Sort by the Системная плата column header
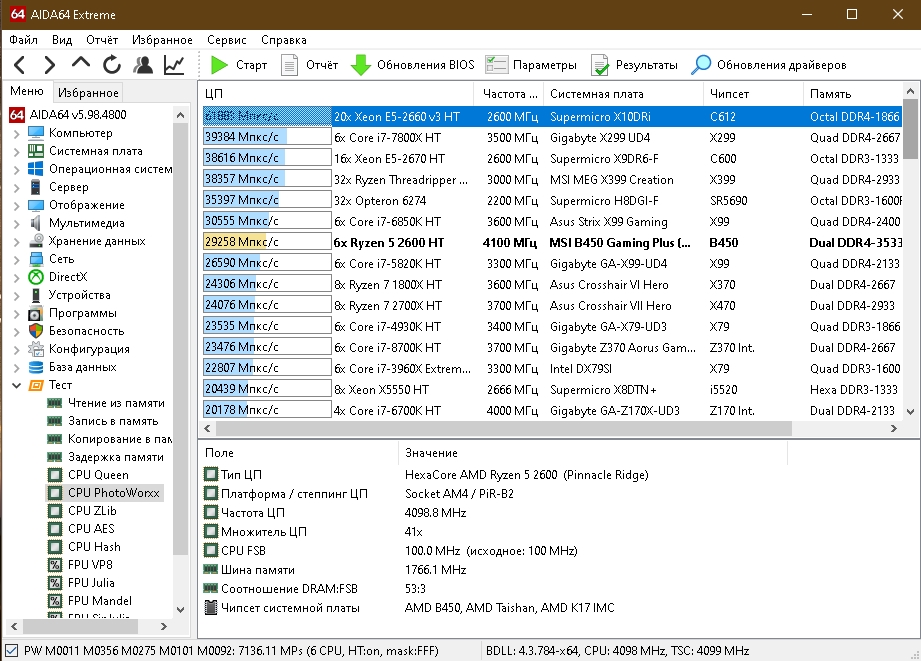 point(624,93)
